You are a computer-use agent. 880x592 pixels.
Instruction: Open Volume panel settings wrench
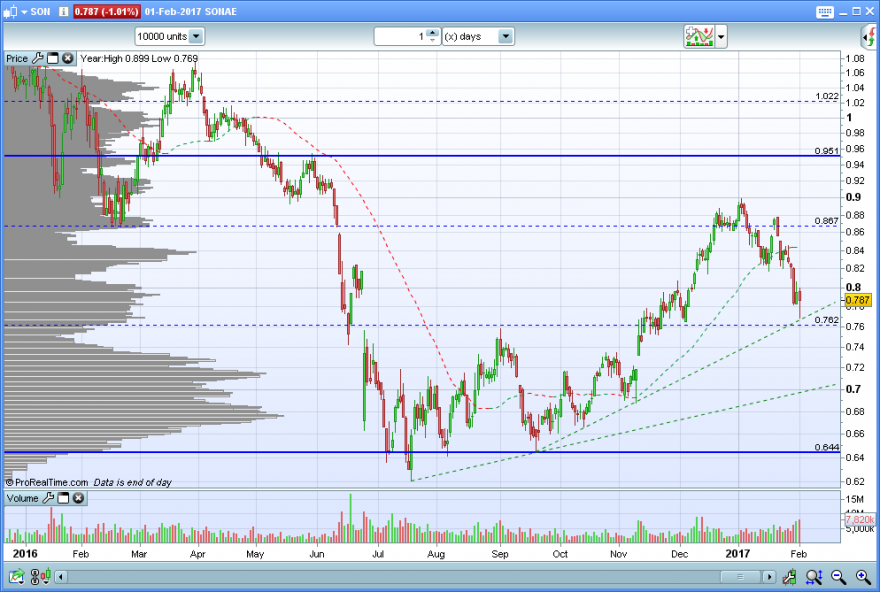pos(48,498)
